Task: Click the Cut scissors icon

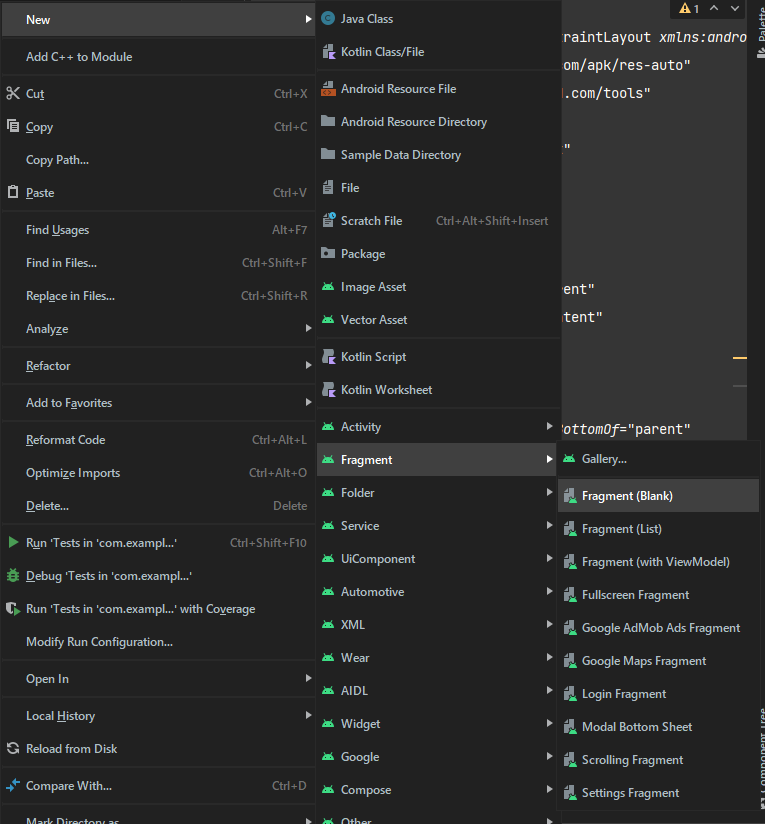Action: (x=13, y=94)
